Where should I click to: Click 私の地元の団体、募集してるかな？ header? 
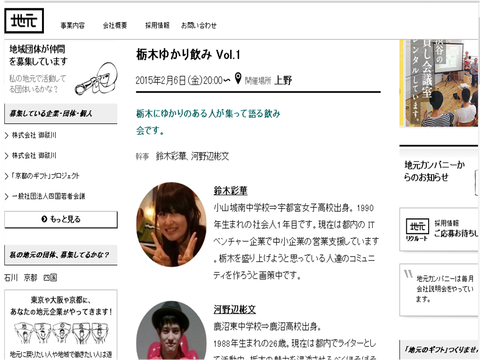click(61, 255)
